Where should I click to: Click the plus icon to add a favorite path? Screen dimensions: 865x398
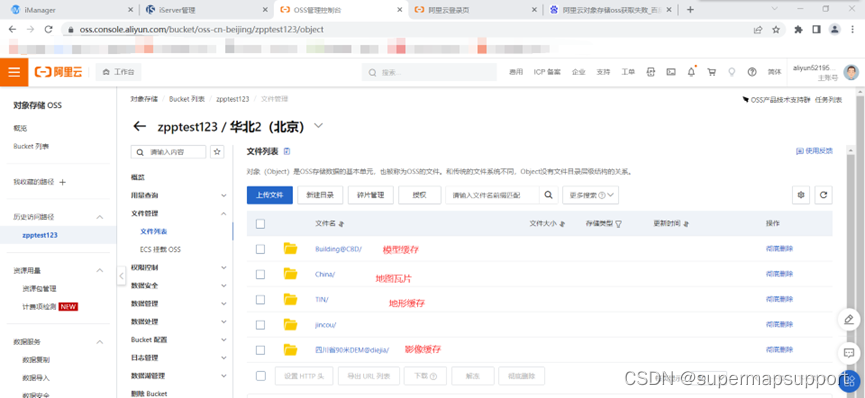point(62,182)
